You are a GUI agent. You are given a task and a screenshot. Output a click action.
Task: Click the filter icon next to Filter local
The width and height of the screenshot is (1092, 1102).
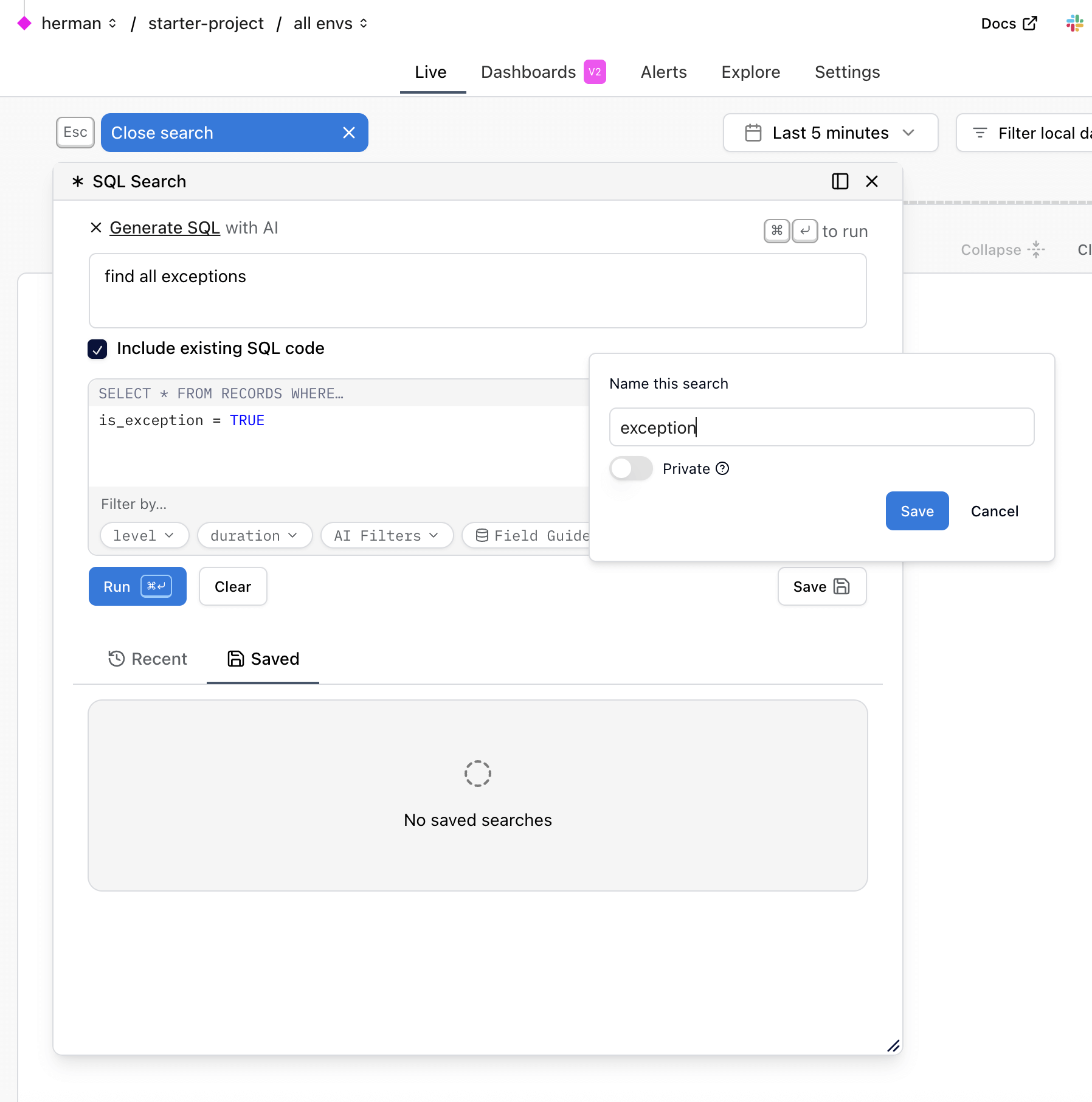click(980, 133)
